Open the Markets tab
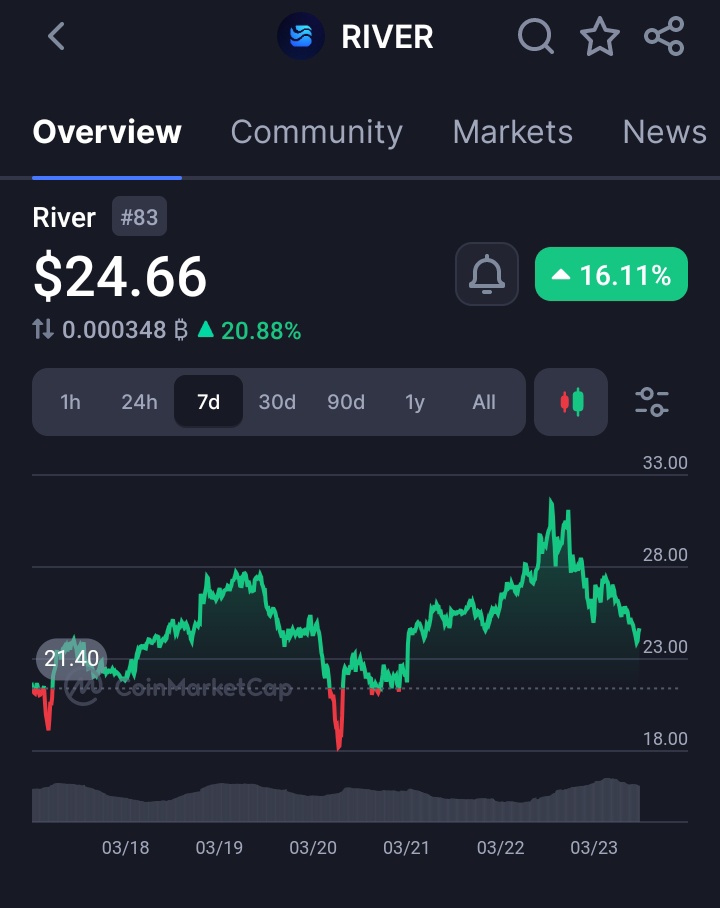 pyautogui.click(x=513, y=132)
